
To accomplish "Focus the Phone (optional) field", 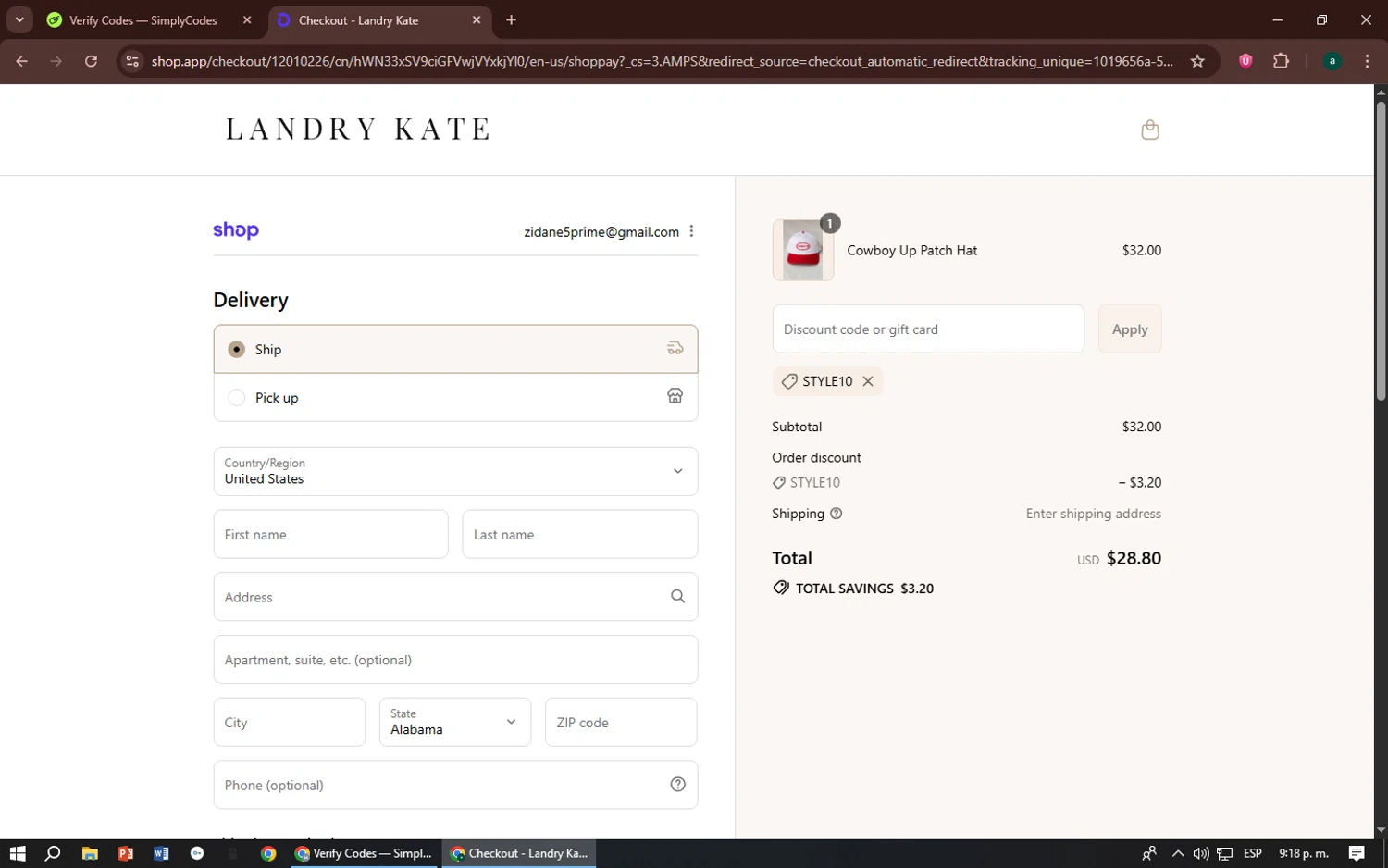I will pos(455,785).
